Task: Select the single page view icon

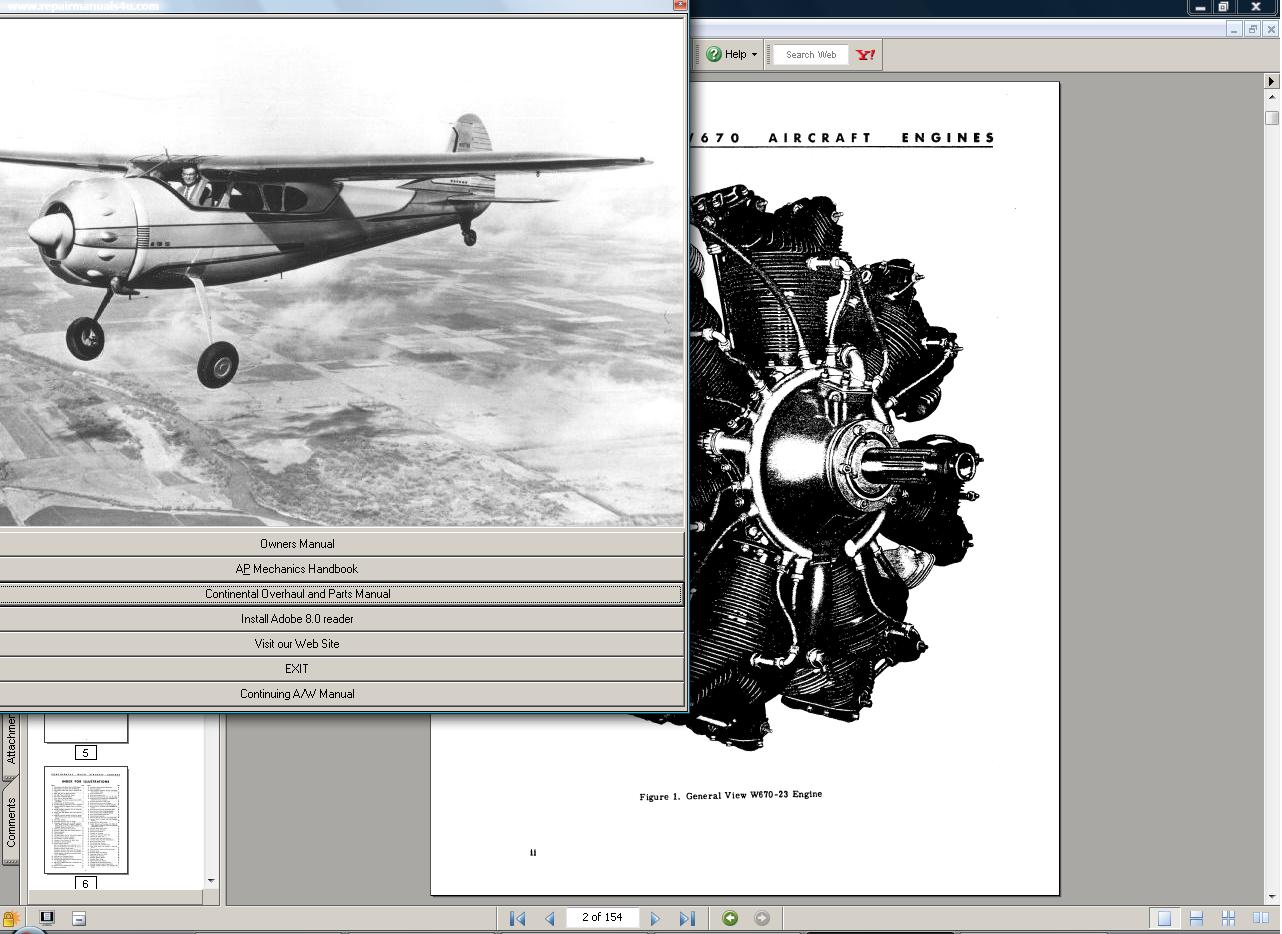Action: (1165, 917)
